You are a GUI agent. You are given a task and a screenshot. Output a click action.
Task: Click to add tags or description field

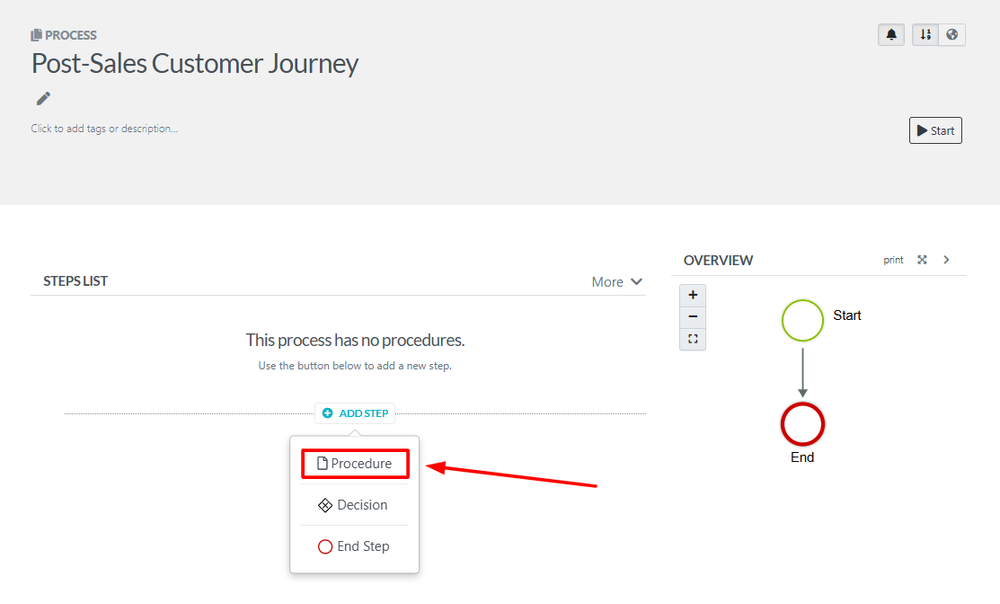[104, 128]
